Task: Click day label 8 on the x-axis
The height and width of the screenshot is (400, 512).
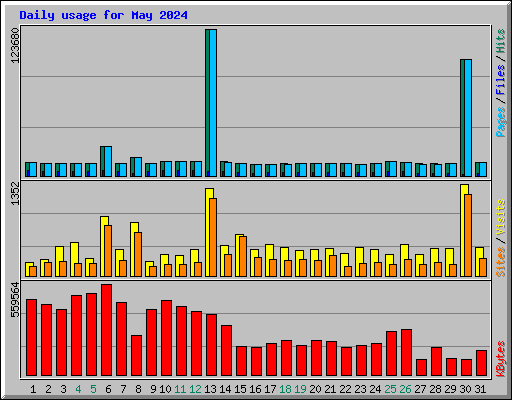Action: pos(138,389)
